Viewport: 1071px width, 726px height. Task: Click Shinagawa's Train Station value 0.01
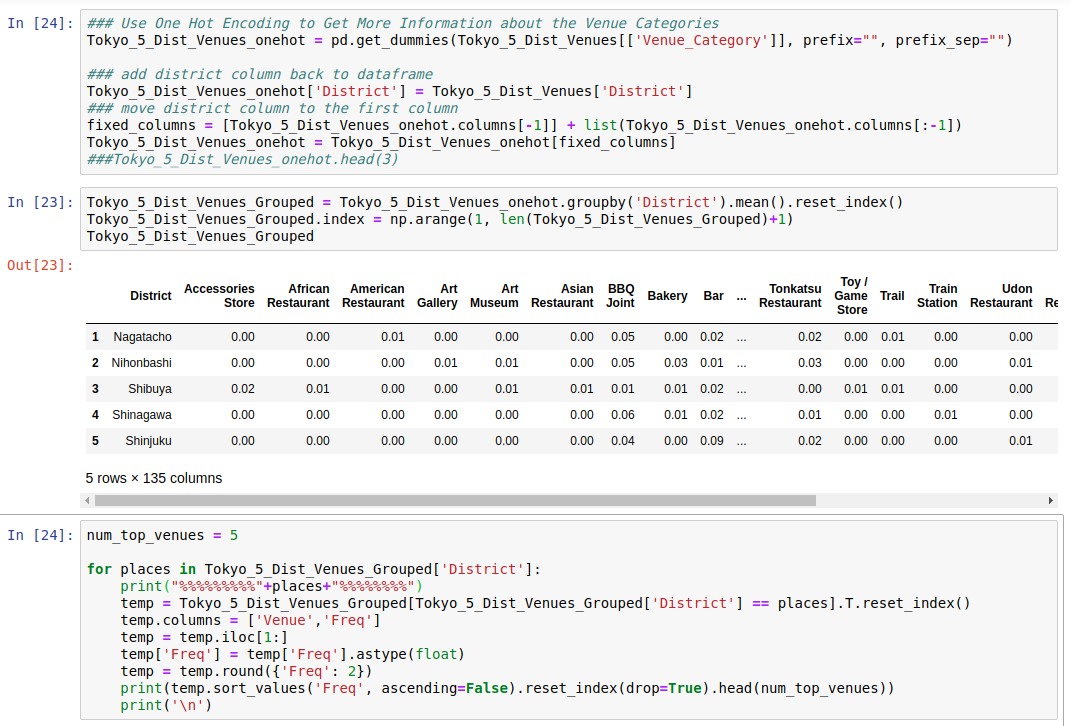click(945, 415)
